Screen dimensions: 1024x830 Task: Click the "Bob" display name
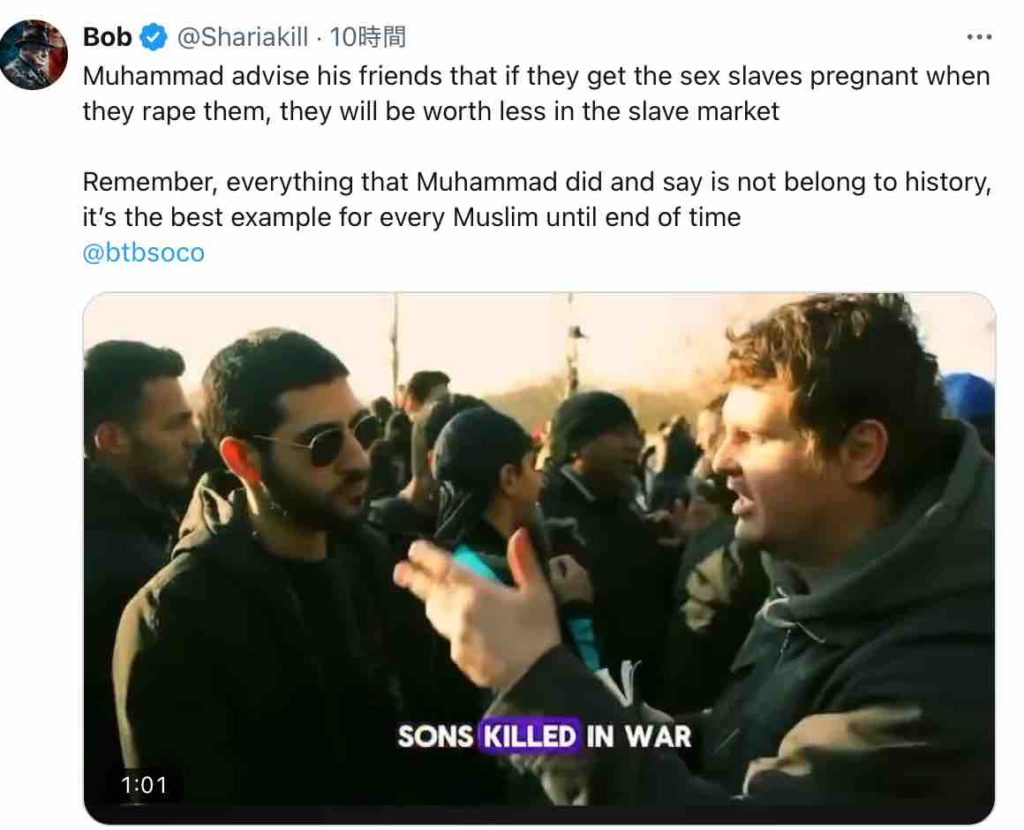click(107, 38)
